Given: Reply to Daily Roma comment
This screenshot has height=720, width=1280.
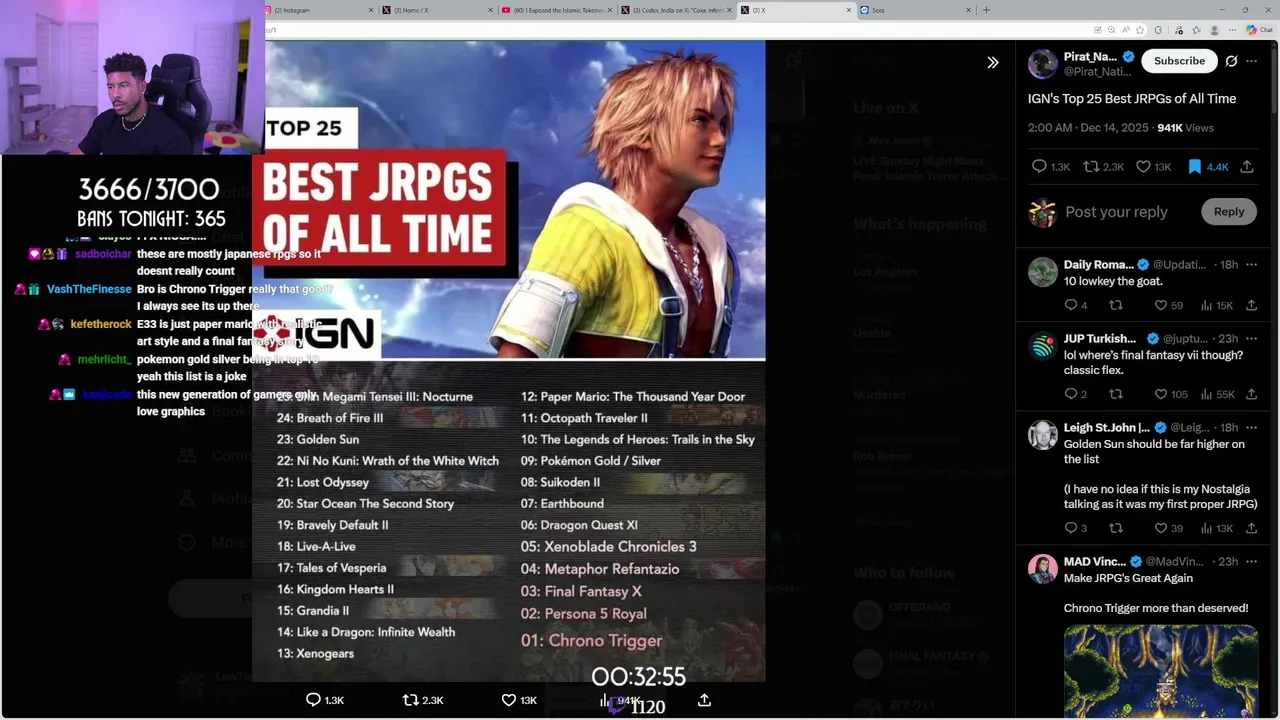Looking at the screenshot, I should pos(1070,305).
